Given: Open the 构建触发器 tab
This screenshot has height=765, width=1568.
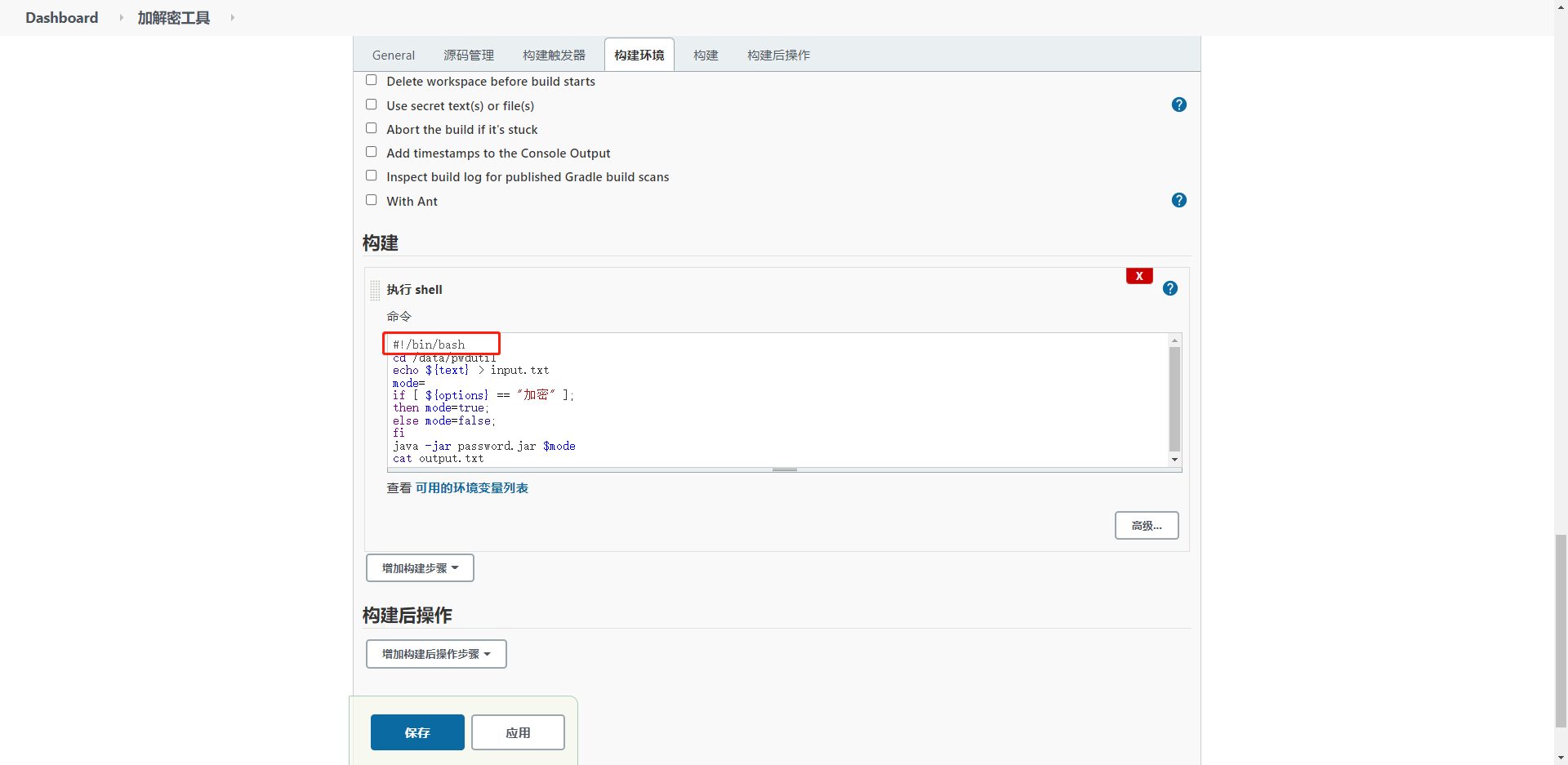Looking at the screenshot, I should click(x=554, y=55).
